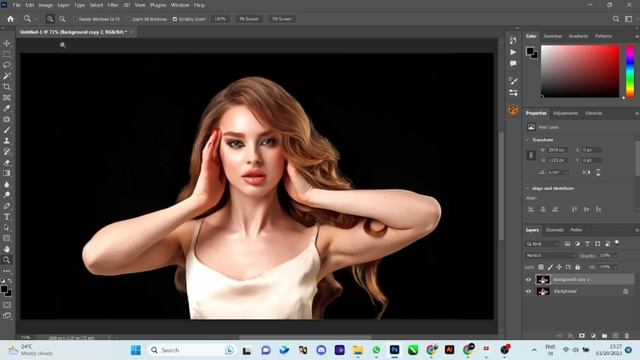Add layer style fx icon
Screen dimensions: 640x360
click(x=571, y=336)
